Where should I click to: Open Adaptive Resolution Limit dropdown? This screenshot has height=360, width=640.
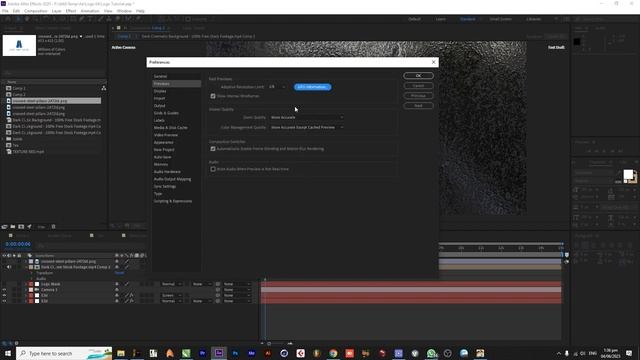click(277, 87)
